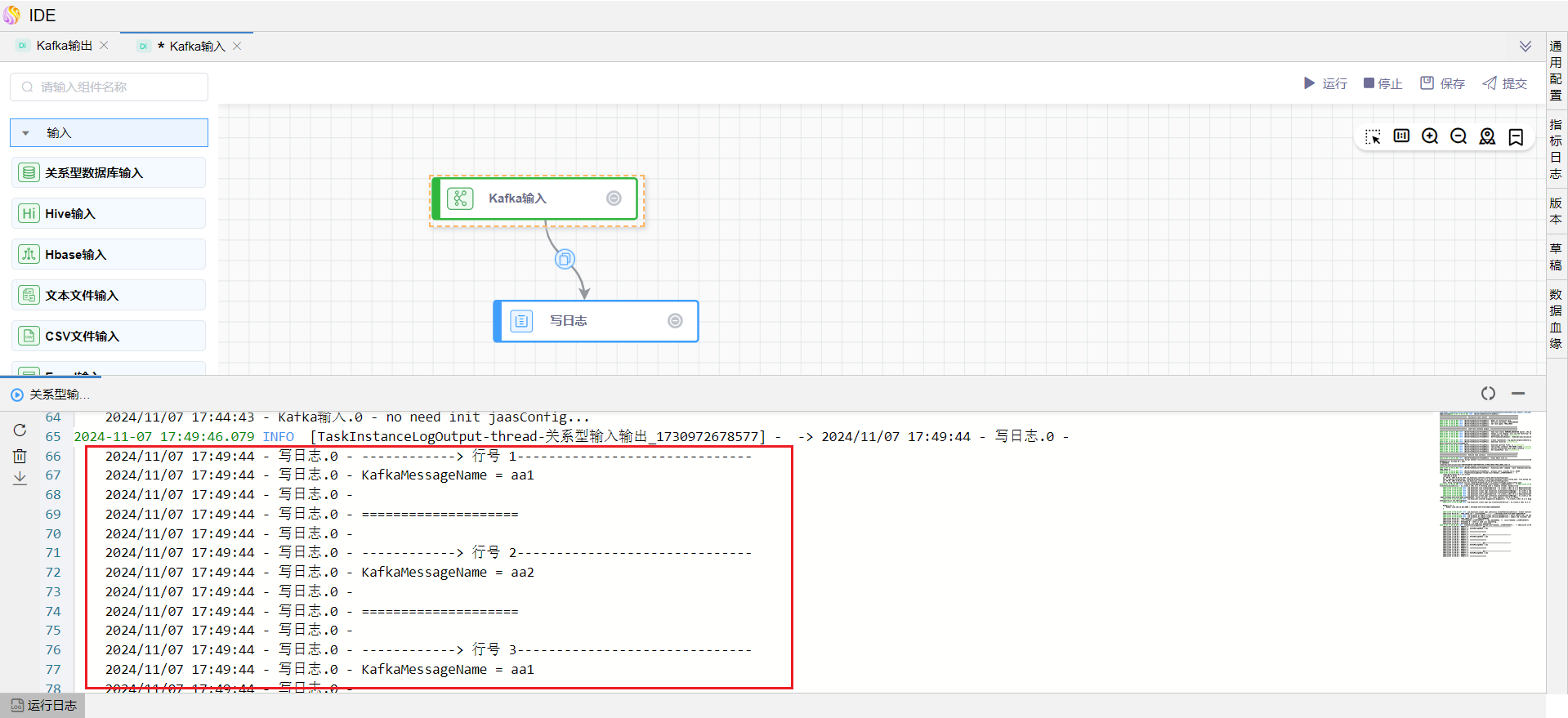
Task: Switch to the Kafka输出 tab
Action: (x=64, y=46)
